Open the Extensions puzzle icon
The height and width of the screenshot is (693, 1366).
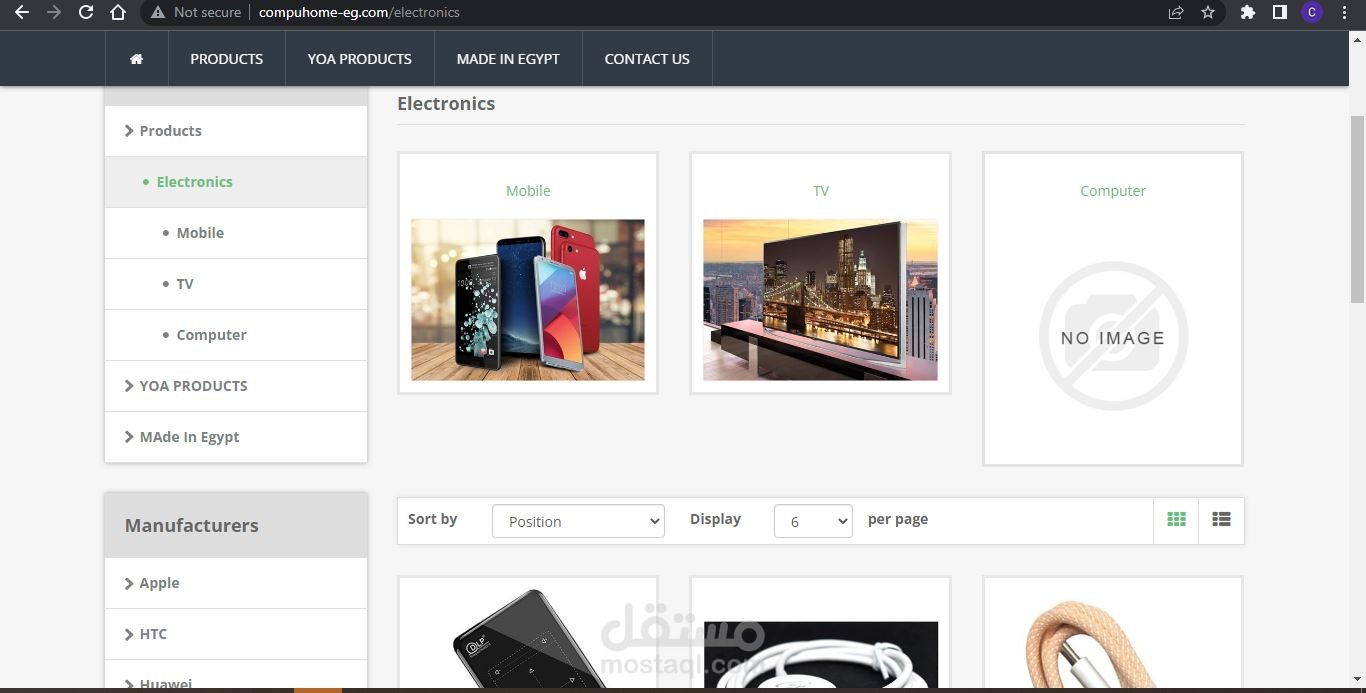point(1247,12)
